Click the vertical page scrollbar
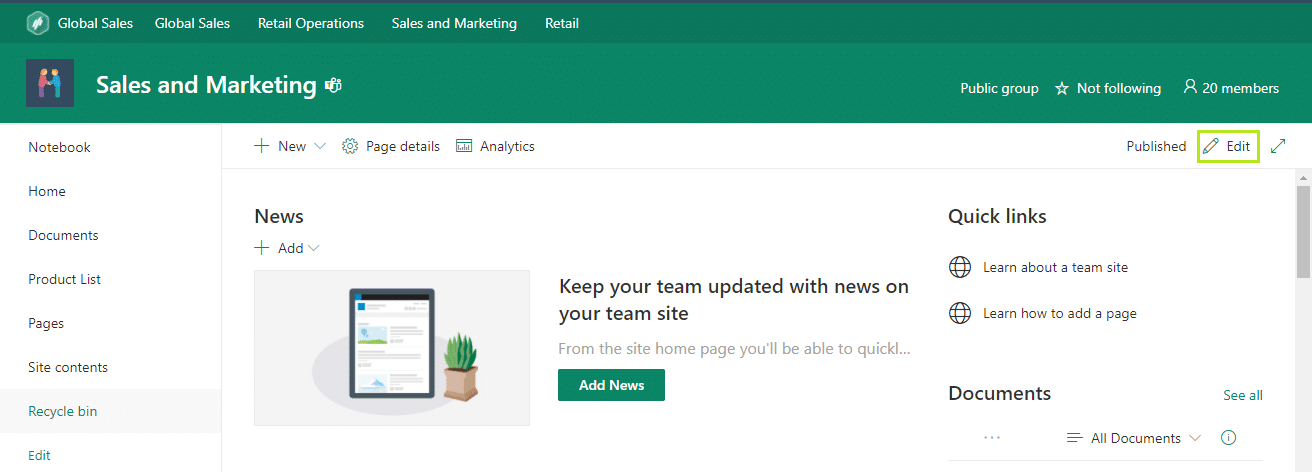This screenshot has height=472, width=1312. 1303,230
